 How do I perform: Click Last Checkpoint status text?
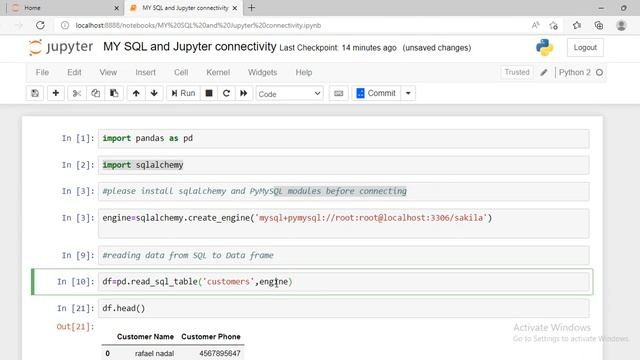point(338,48)
